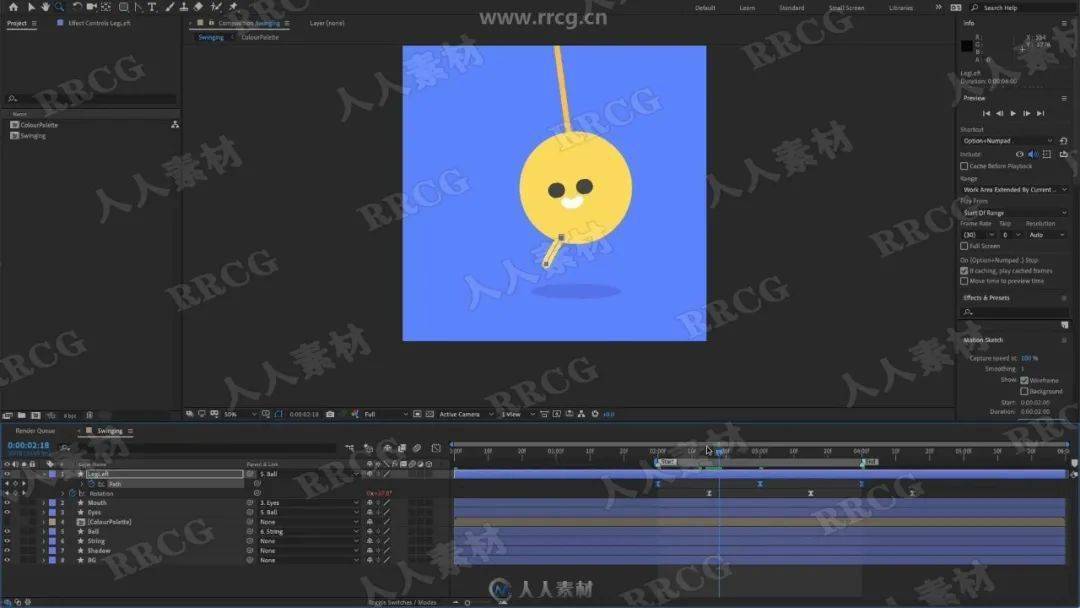Take a snapshot with camera icon
Viewport: 1080px width, 608px height.
(330, 414)
